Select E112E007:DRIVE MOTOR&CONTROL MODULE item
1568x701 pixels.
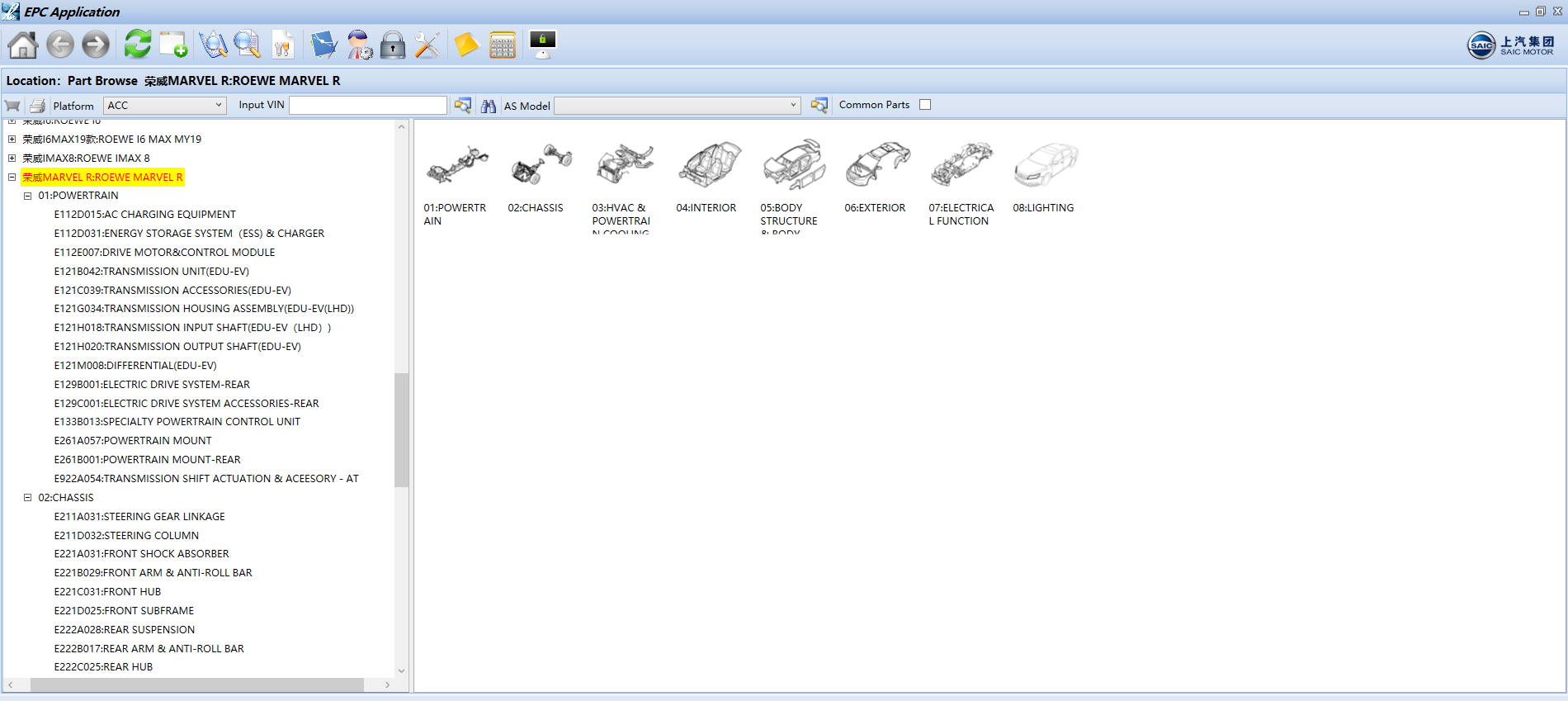[x=164, y=253]
